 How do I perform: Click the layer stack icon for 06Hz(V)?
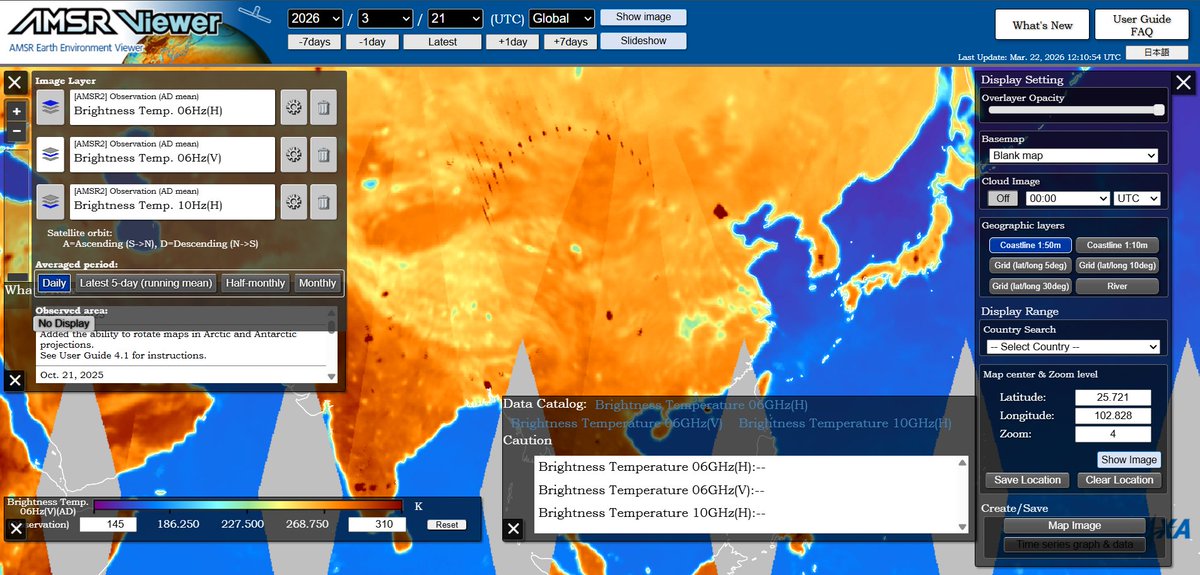51,154
